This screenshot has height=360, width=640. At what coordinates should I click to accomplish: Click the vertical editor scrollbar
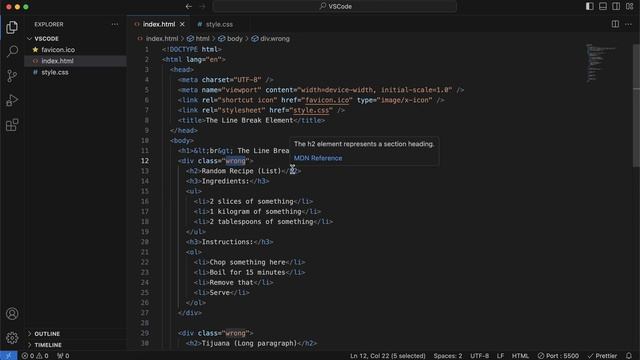(x=636, y=106)
